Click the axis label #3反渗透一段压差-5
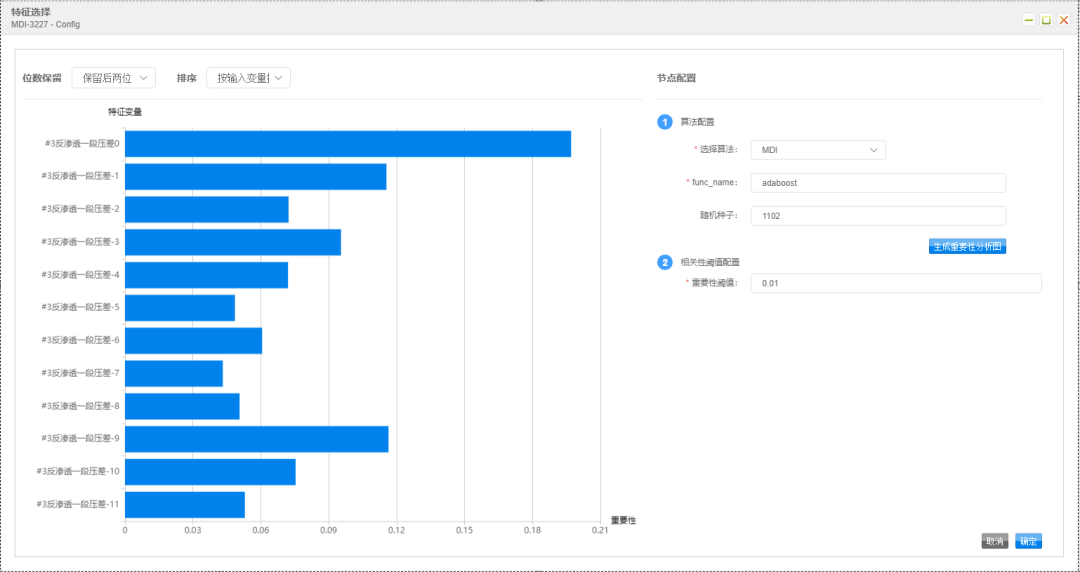The image size is (1080, 572). tap(80, 308)
